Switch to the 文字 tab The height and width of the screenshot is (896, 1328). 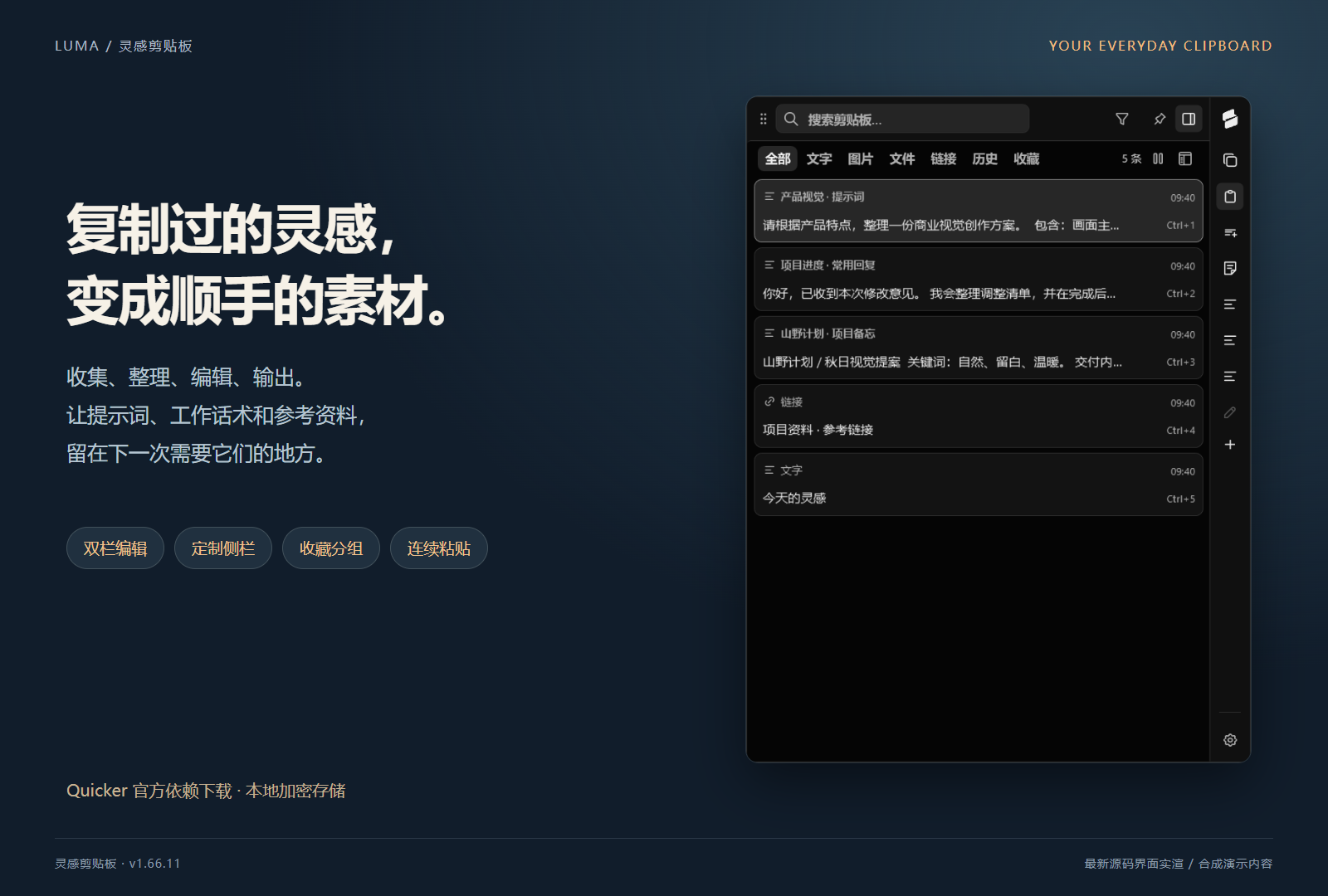(819, 158)
